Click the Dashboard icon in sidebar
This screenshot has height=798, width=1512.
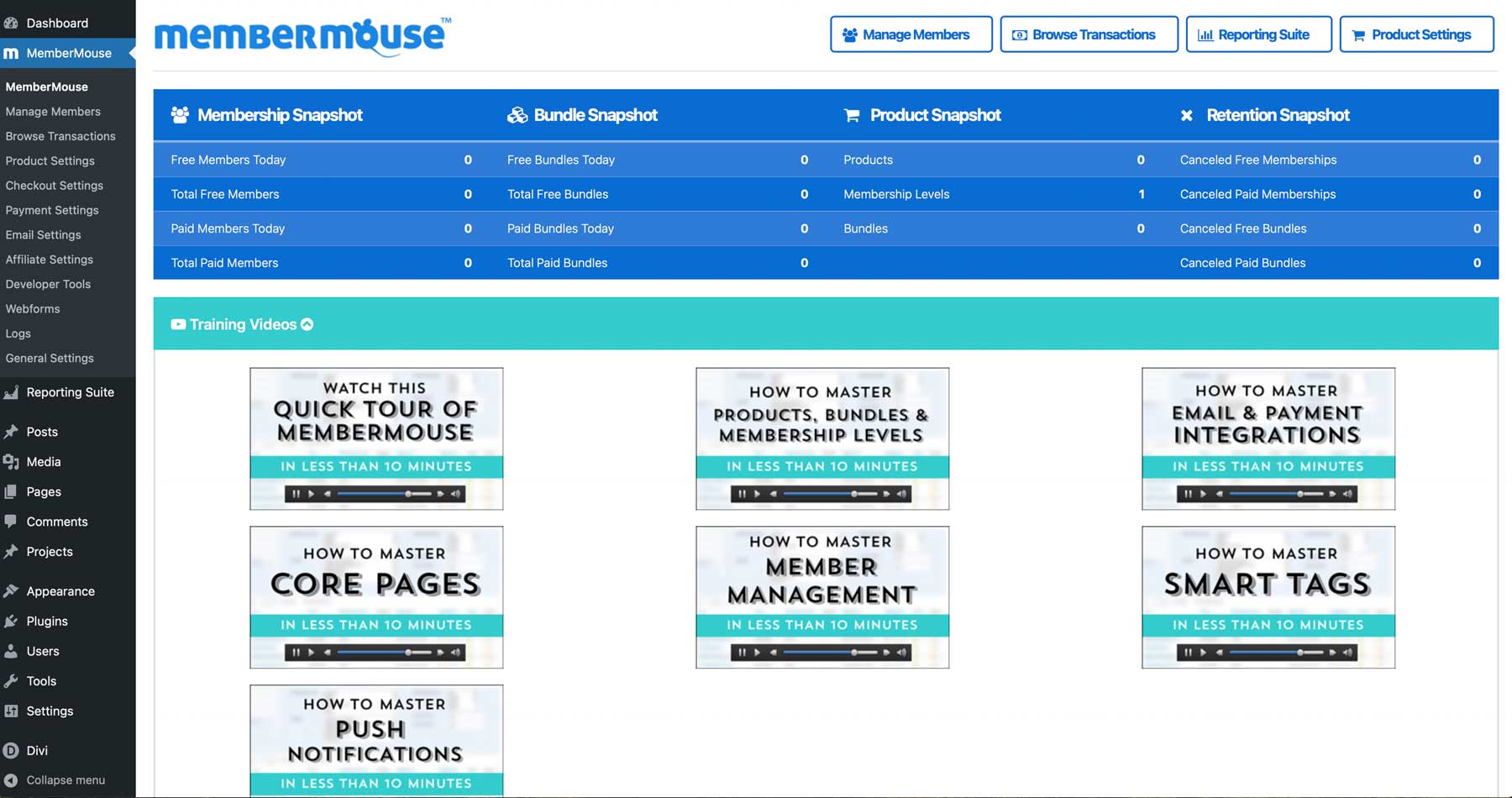11,23
